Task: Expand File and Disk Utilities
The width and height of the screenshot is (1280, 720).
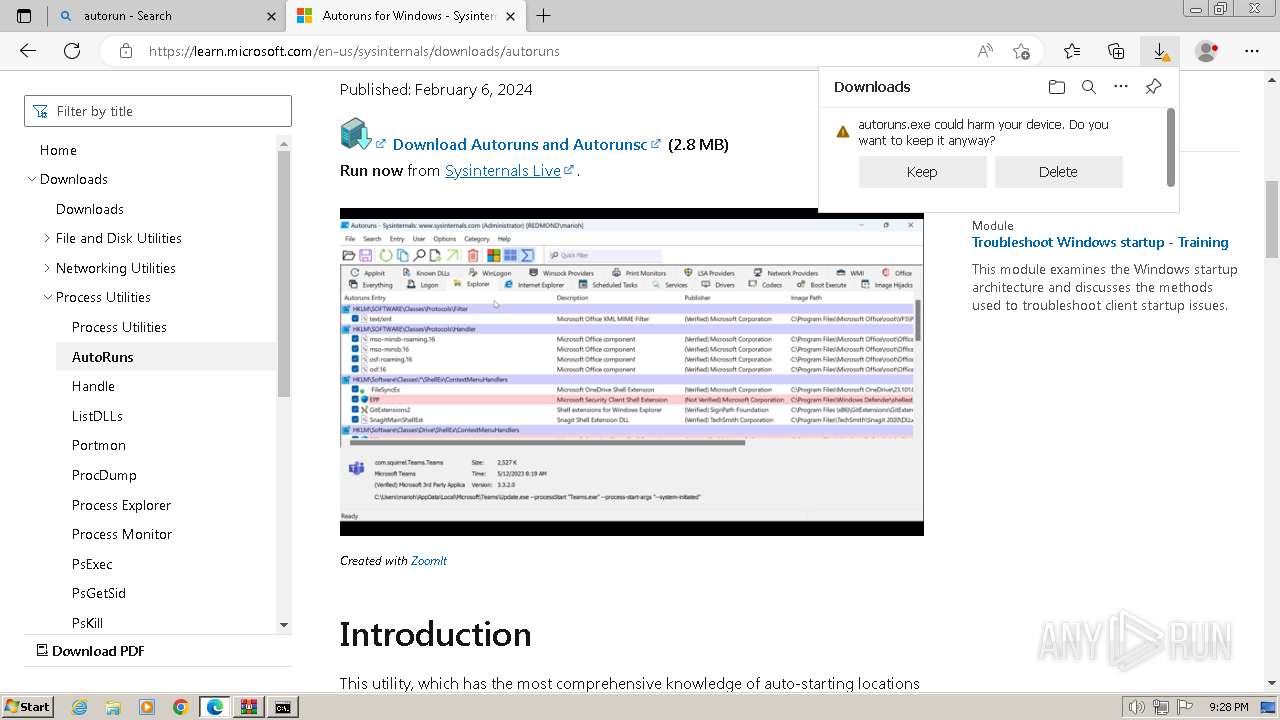Action: tap(48, 238)
